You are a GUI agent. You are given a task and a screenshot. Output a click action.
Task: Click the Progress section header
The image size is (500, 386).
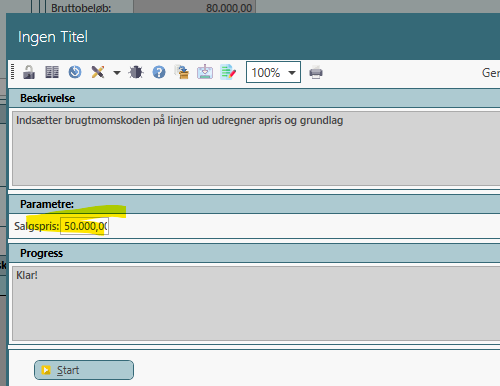click(x=254, y=253)
